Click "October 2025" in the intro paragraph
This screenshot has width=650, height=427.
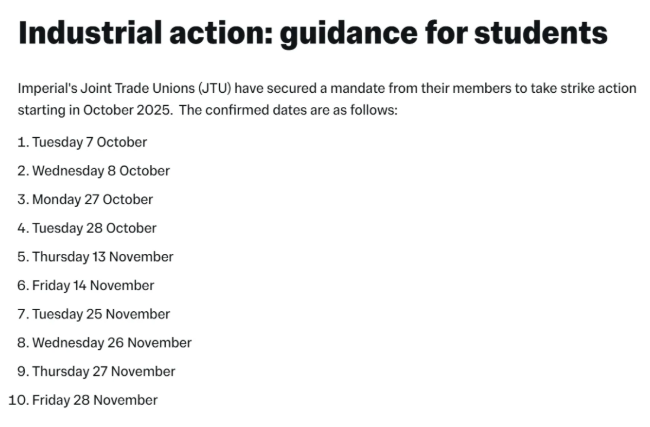[130, 109]
